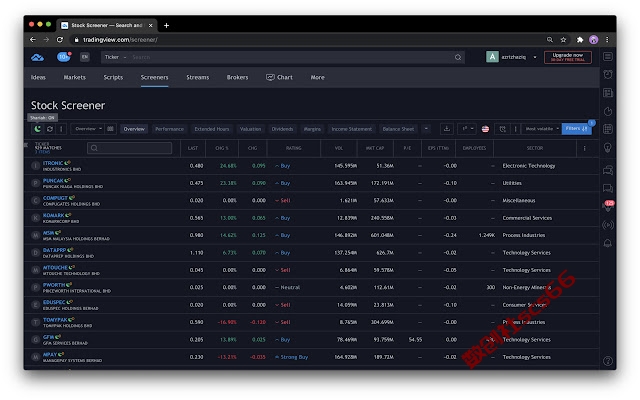Open the notifications 10+ badge
The height and width of the screenshot is (400, 640).
(x=64, y=57)
